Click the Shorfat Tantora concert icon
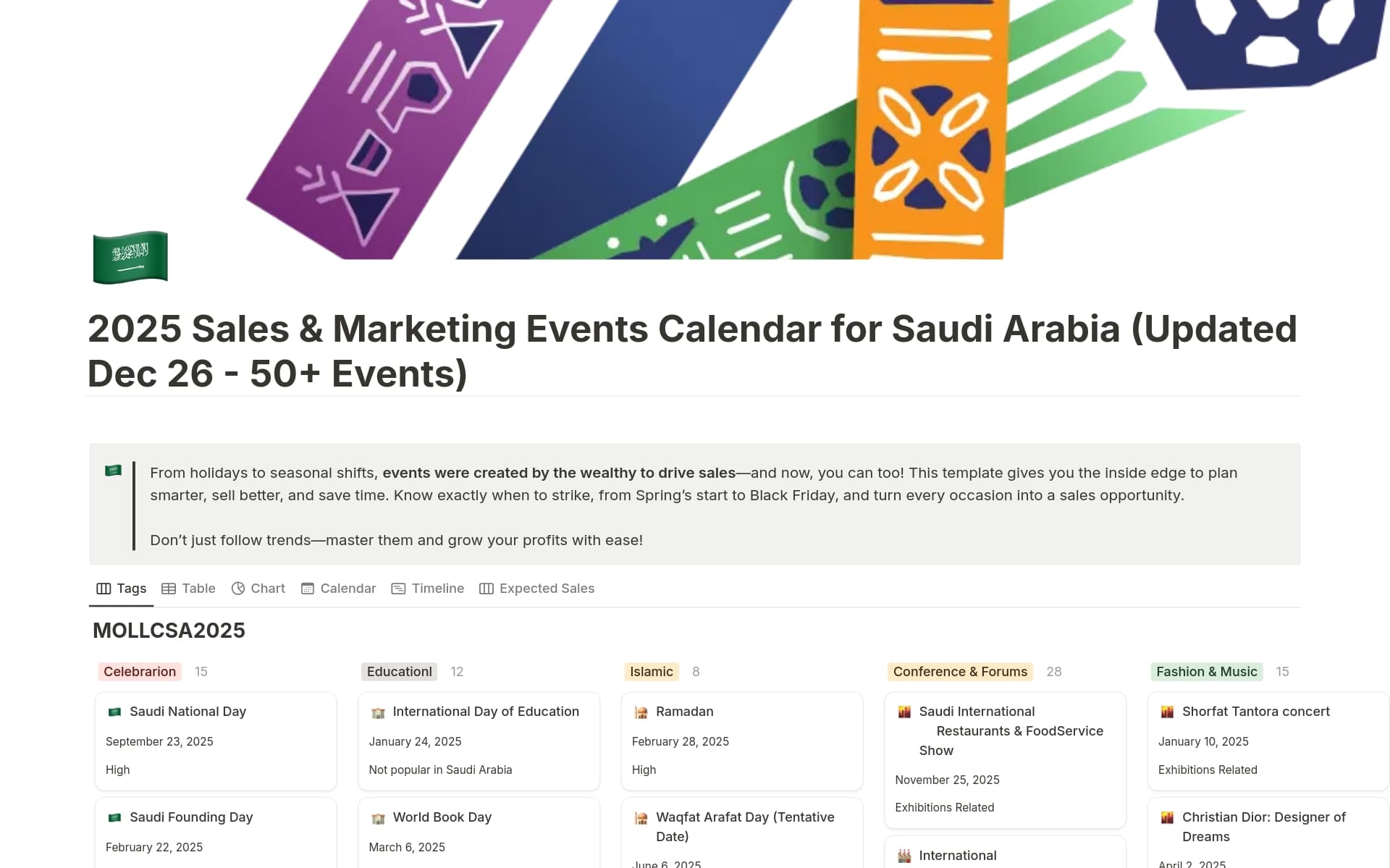Viewport: 1390px width, 868px height. click(x=1167, y=712)
